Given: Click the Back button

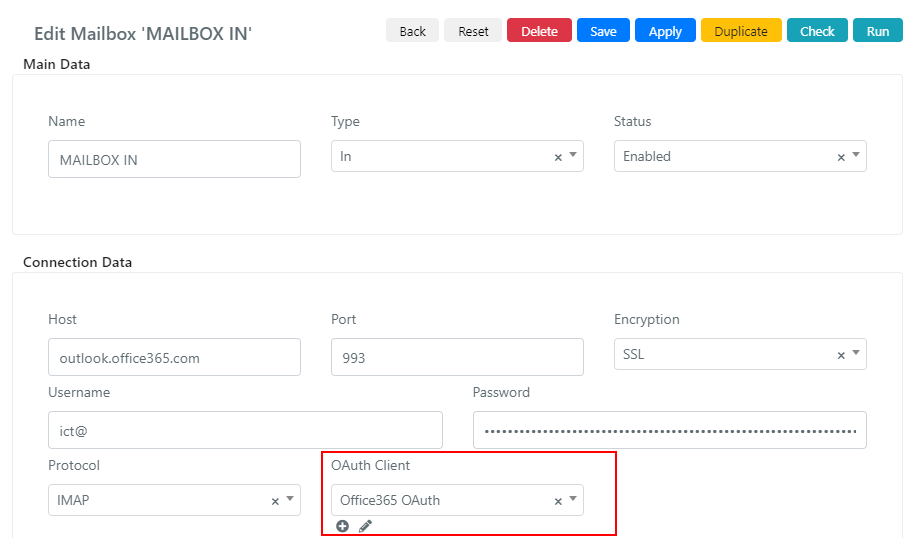Looking at the screenshot, I should 412,31.
